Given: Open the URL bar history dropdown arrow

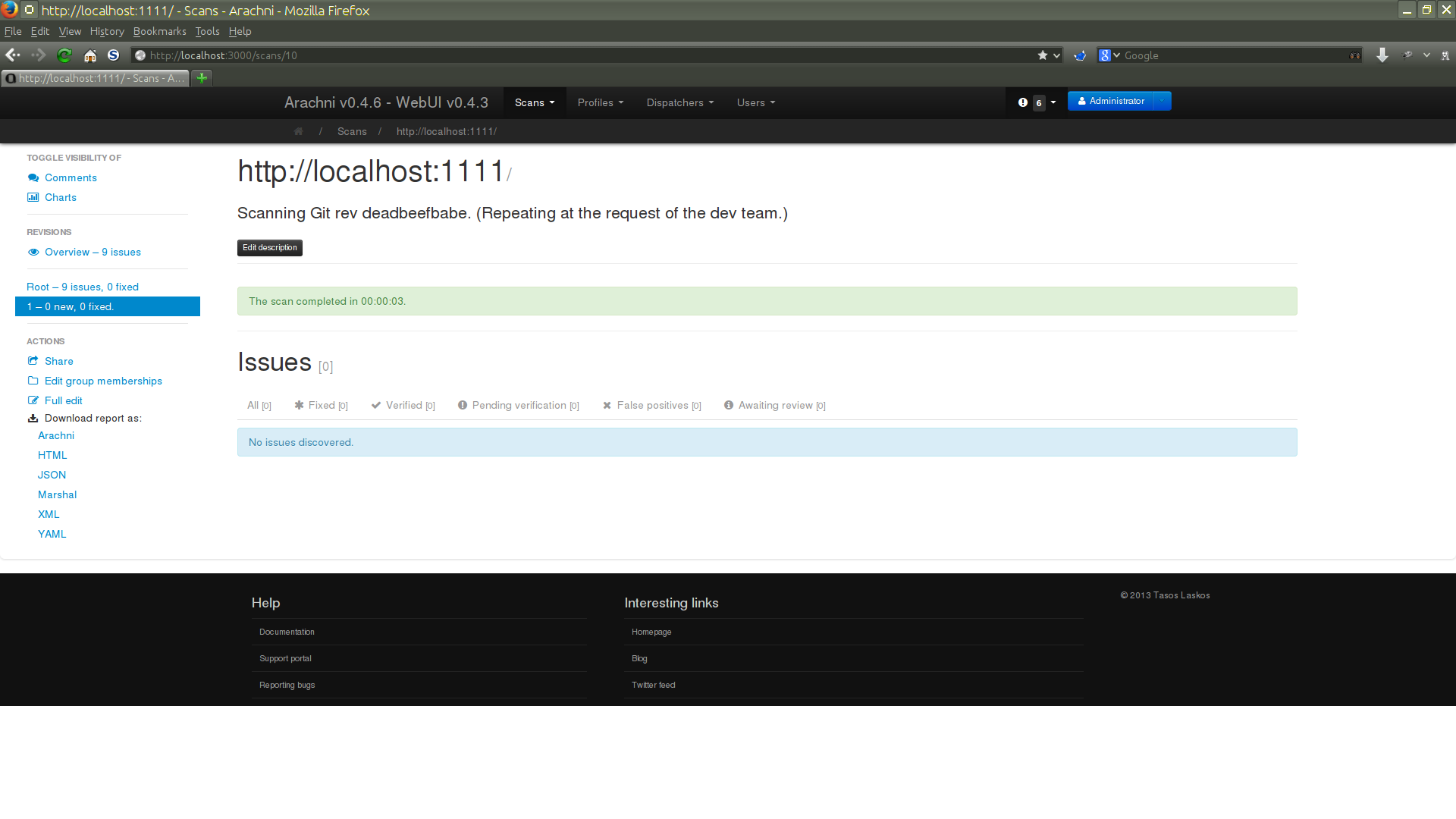Looking at the screenshot, I should click(1056, 55).
